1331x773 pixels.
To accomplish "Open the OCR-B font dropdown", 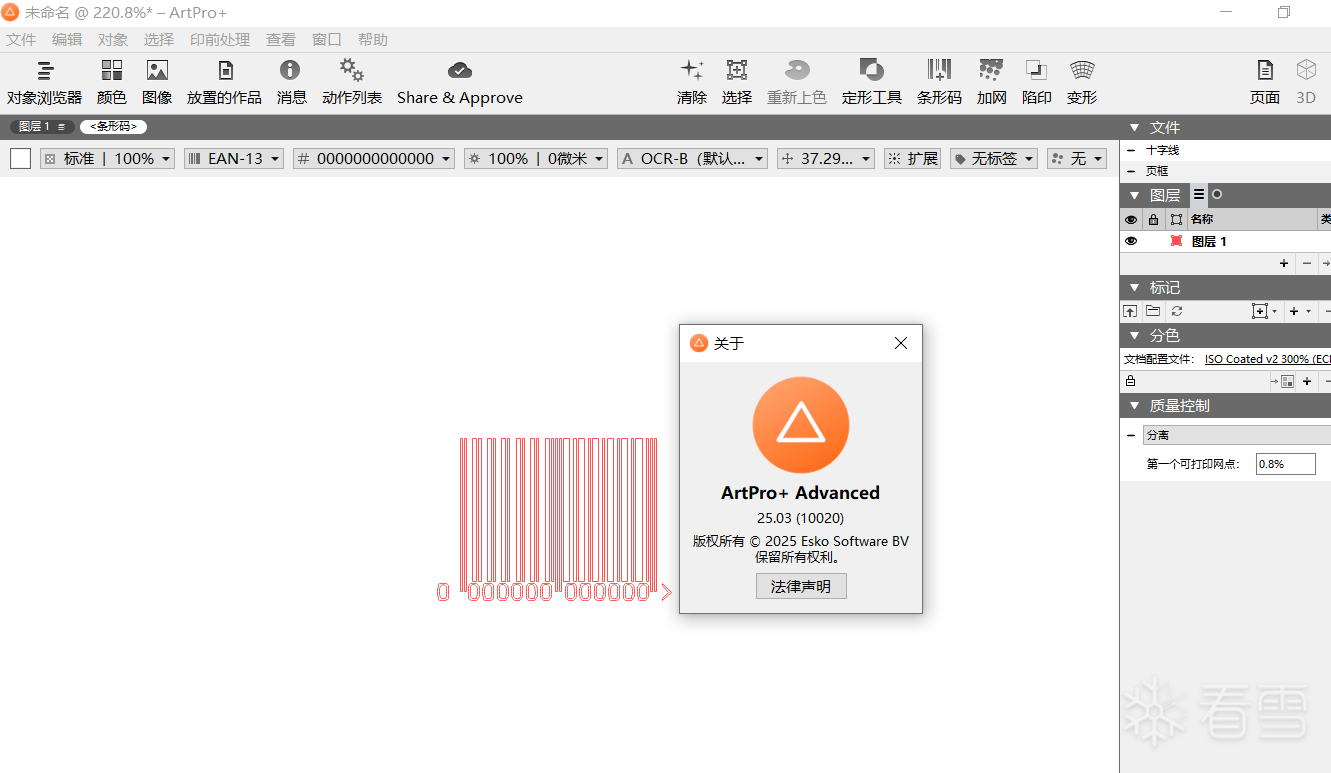I will 692,158.
